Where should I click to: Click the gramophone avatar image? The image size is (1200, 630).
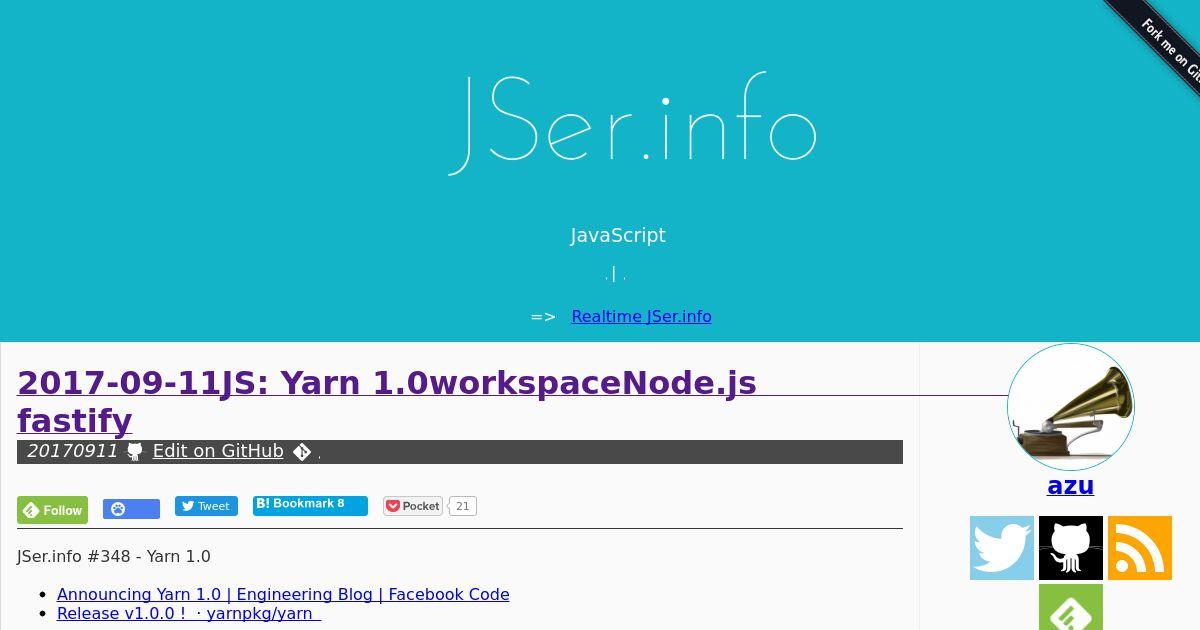pos(1071,407)
